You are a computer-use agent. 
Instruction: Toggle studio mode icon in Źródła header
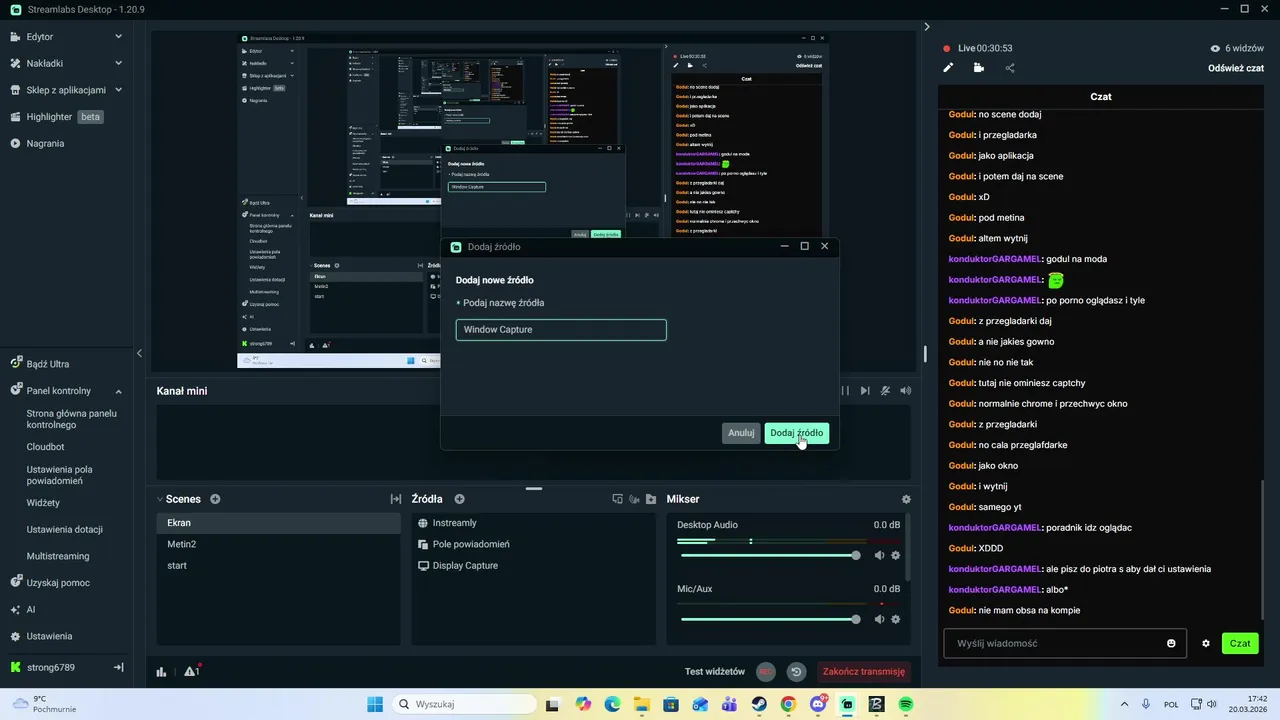click(617, 499)
